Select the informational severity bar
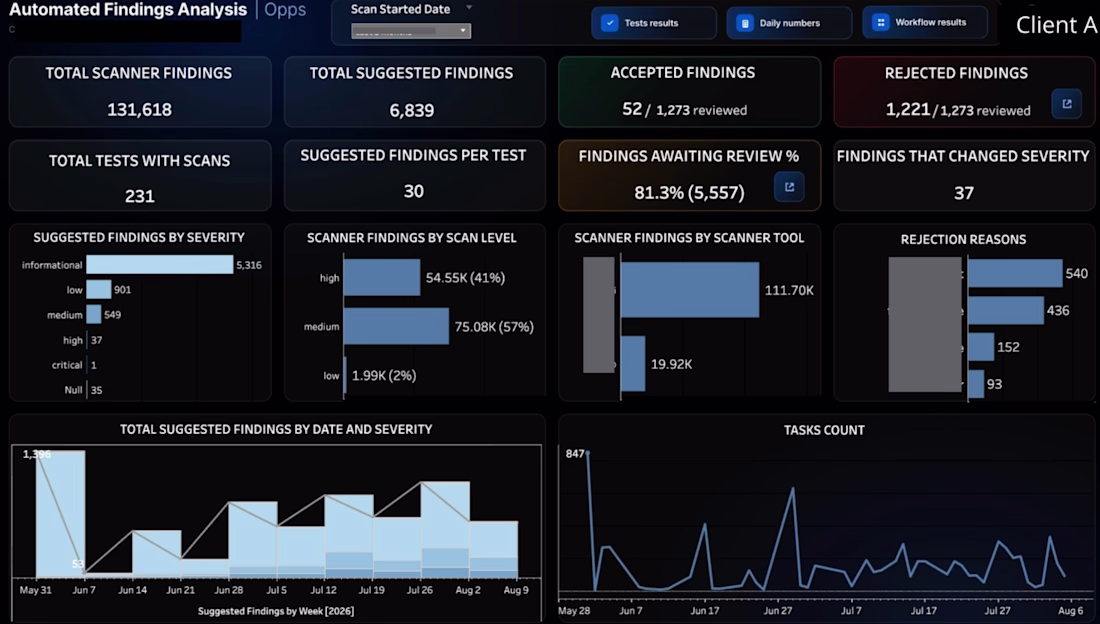This screenshot has height=624, width=1100. tap(159, 265)
